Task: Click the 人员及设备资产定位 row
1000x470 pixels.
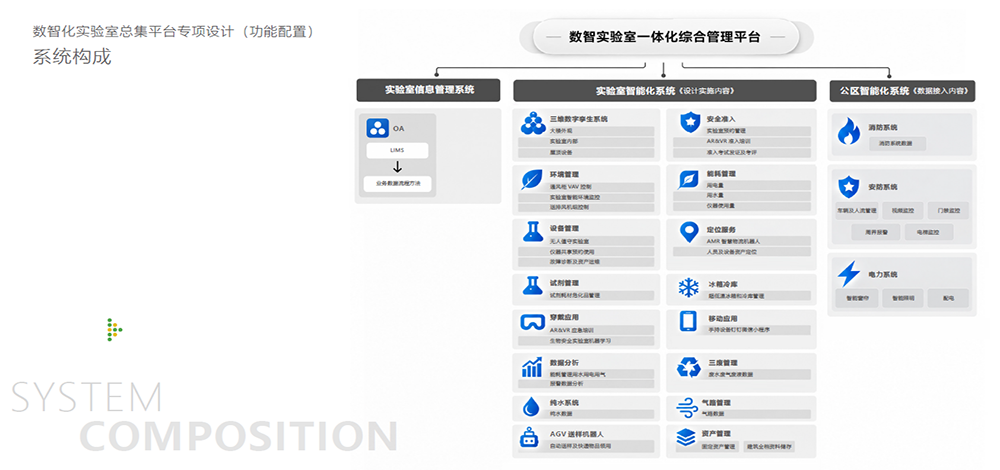Action: pos(742,253)
